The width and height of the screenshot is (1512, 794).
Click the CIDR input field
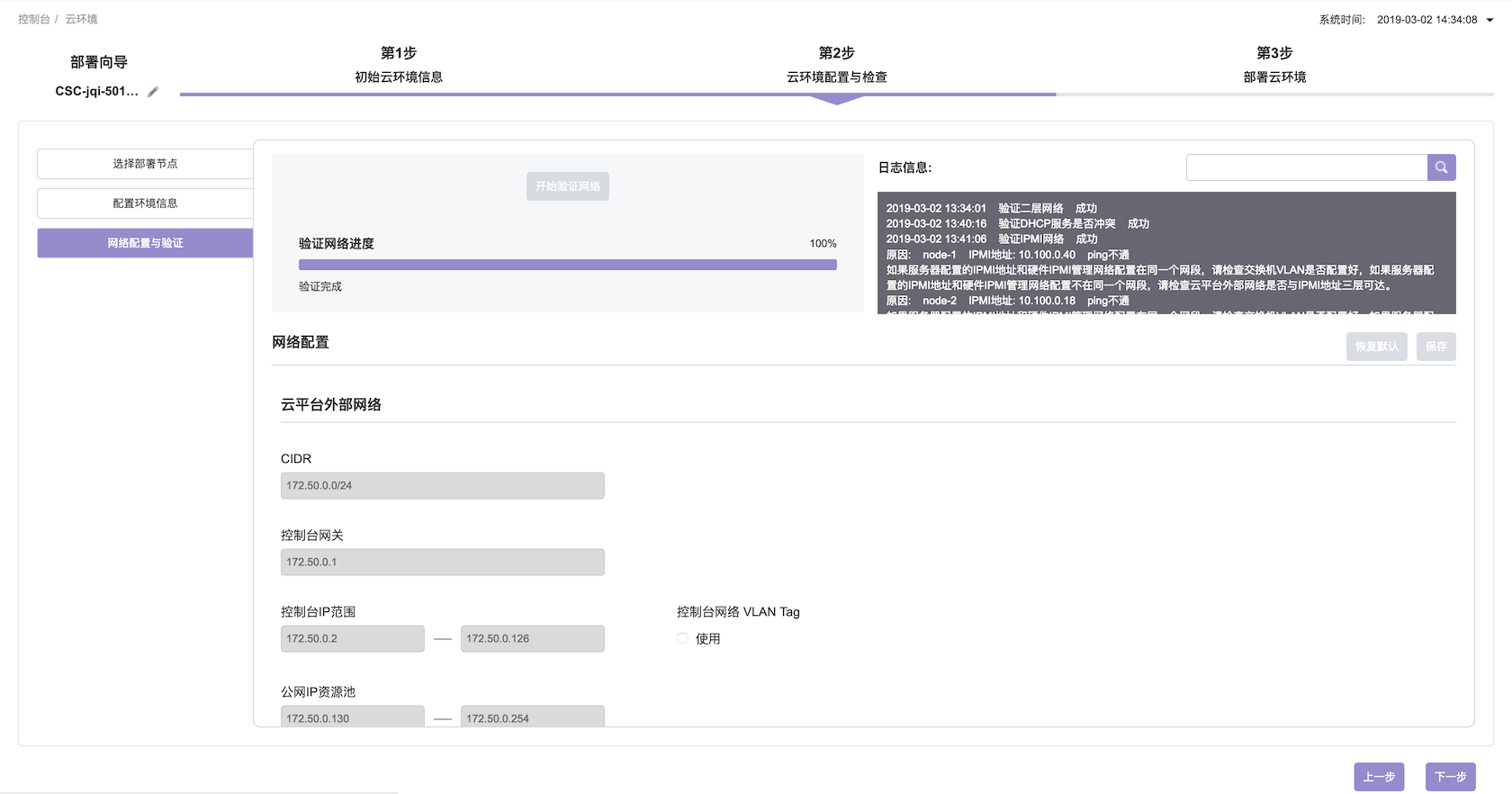point(442,486)
